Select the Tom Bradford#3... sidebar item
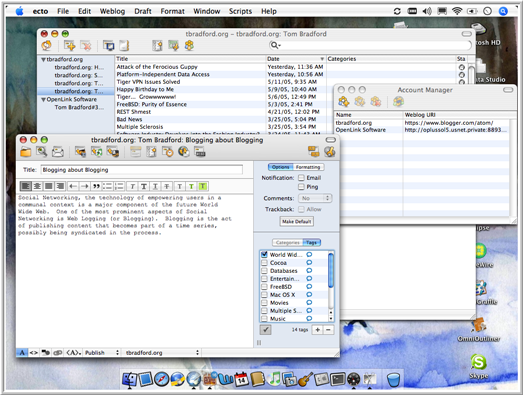 point(79,107)
